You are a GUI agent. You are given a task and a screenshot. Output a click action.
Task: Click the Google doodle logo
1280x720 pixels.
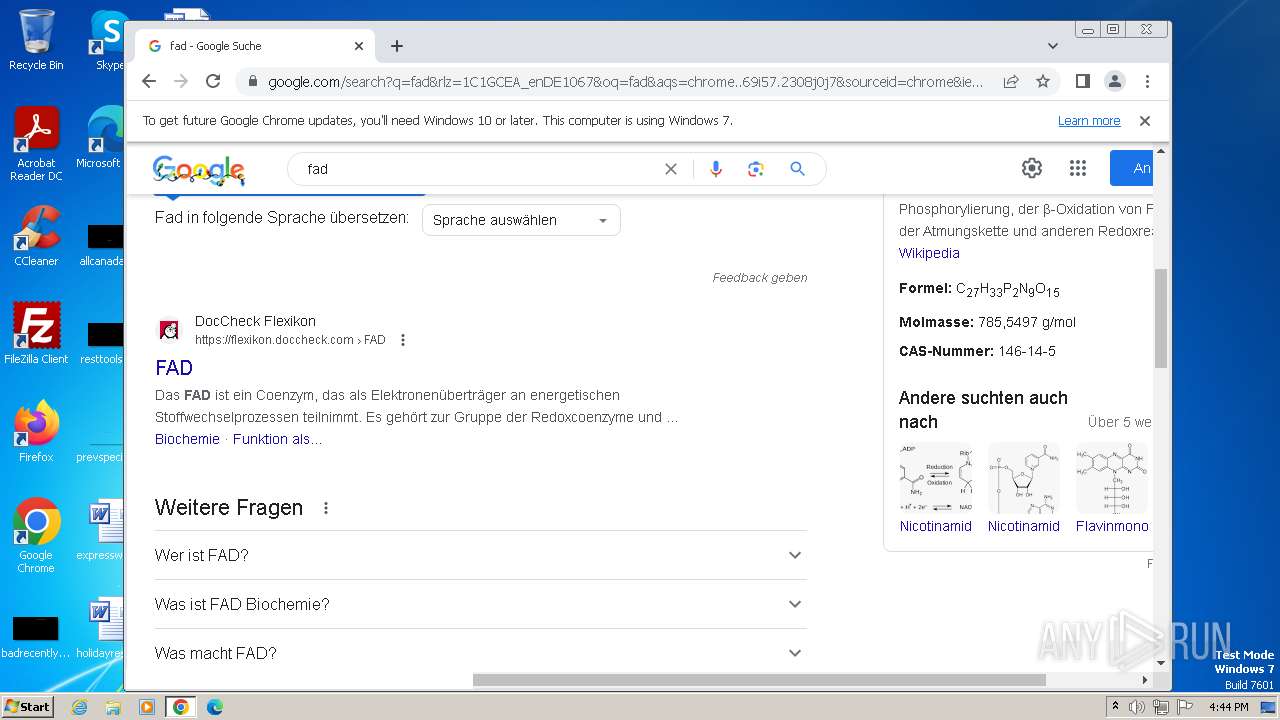[x=199, y=170]
